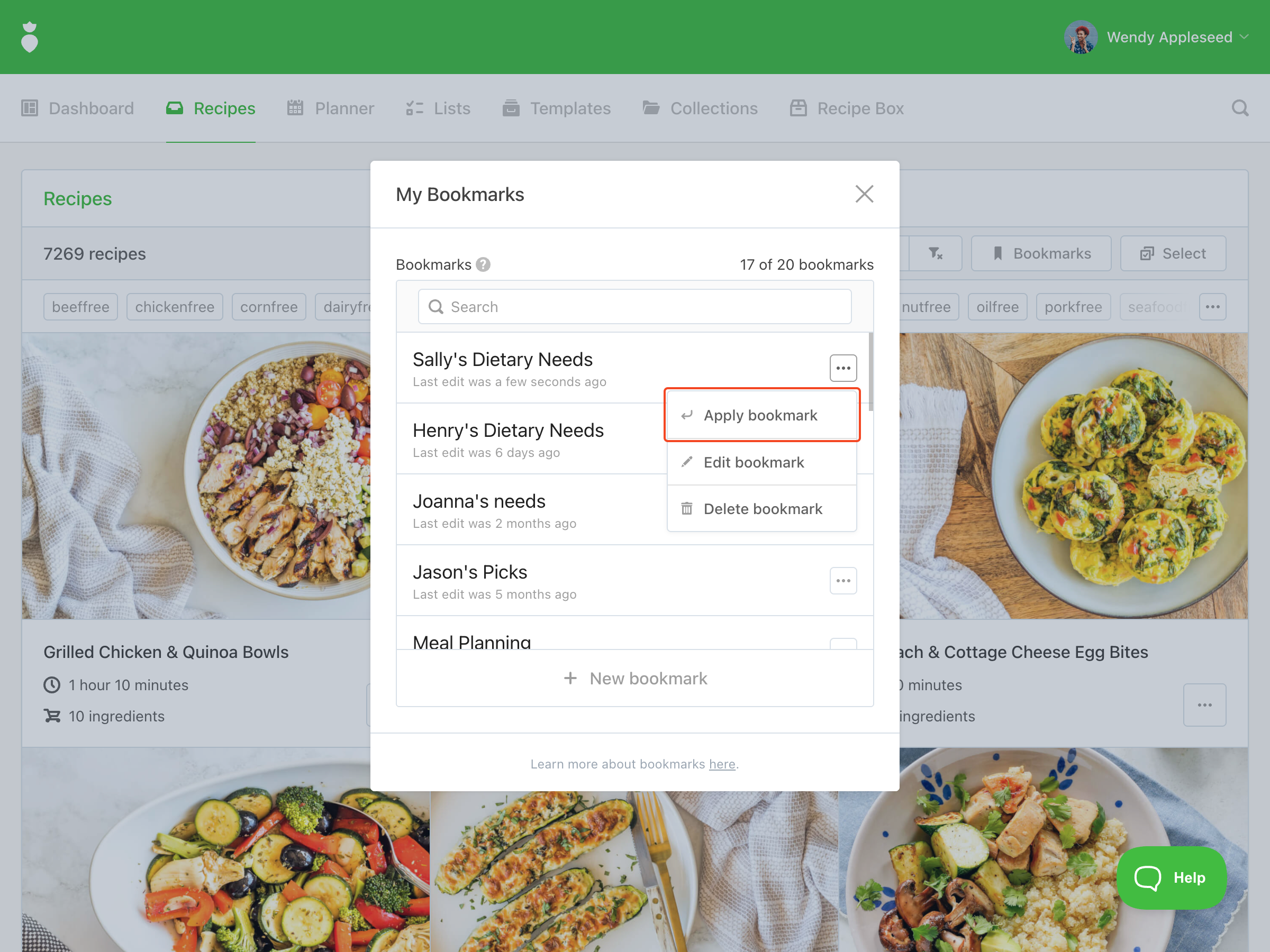Click the bookmarks list scrollbar
This screenshot has height=952, width=1270.
870,372
